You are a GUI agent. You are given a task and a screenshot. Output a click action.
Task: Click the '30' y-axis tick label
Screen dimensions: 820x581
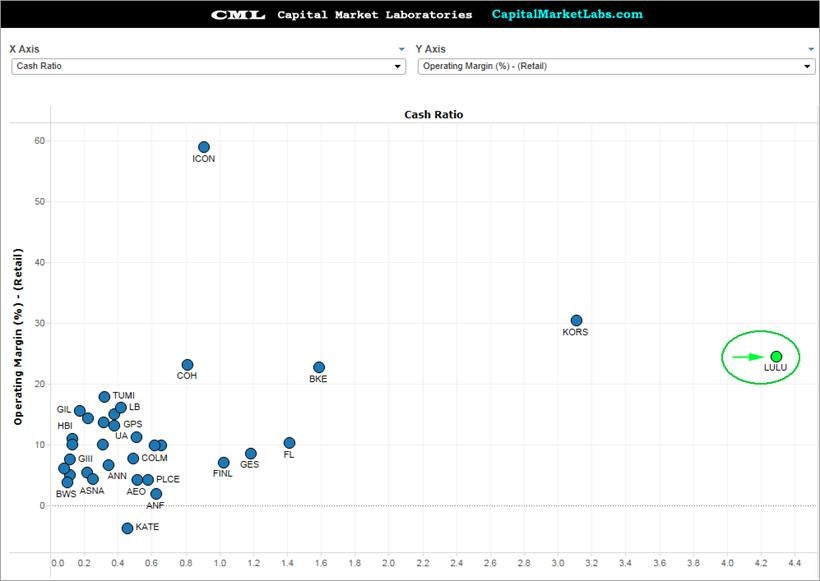click(x=40, y=323)
